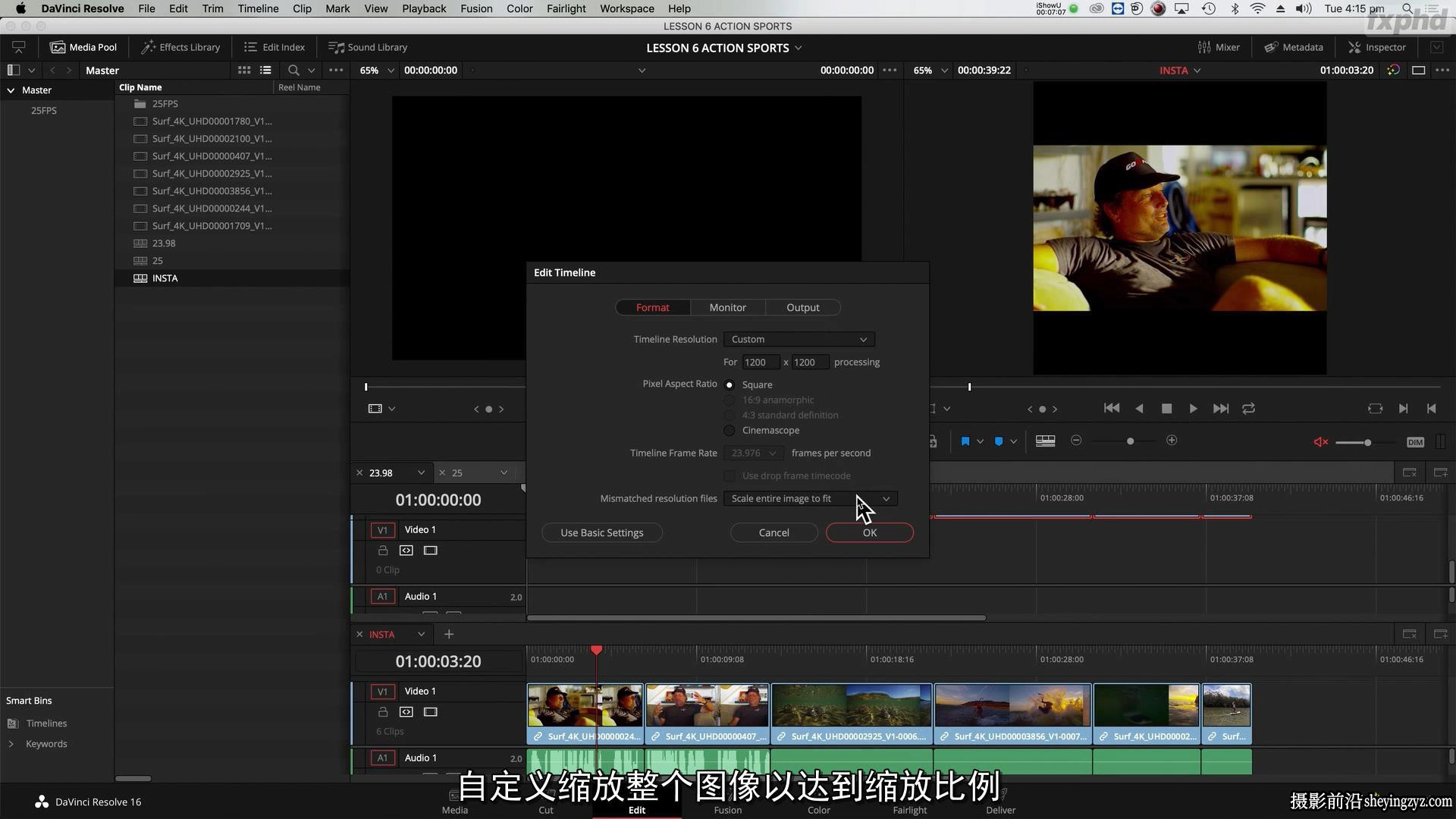This screenshot has width=1456, height=819.
Task: Toggle A1 destination button in INSTA timeline
Action: [x=382, y=758]
